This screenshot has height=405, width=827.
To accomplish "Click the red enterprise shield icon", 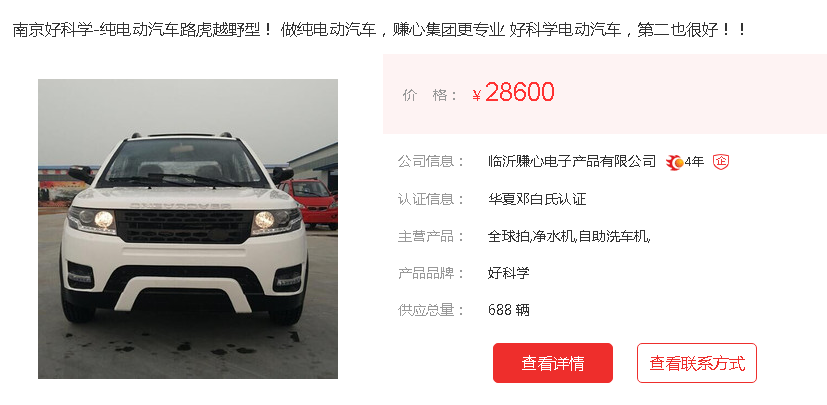I will (721, 162).
